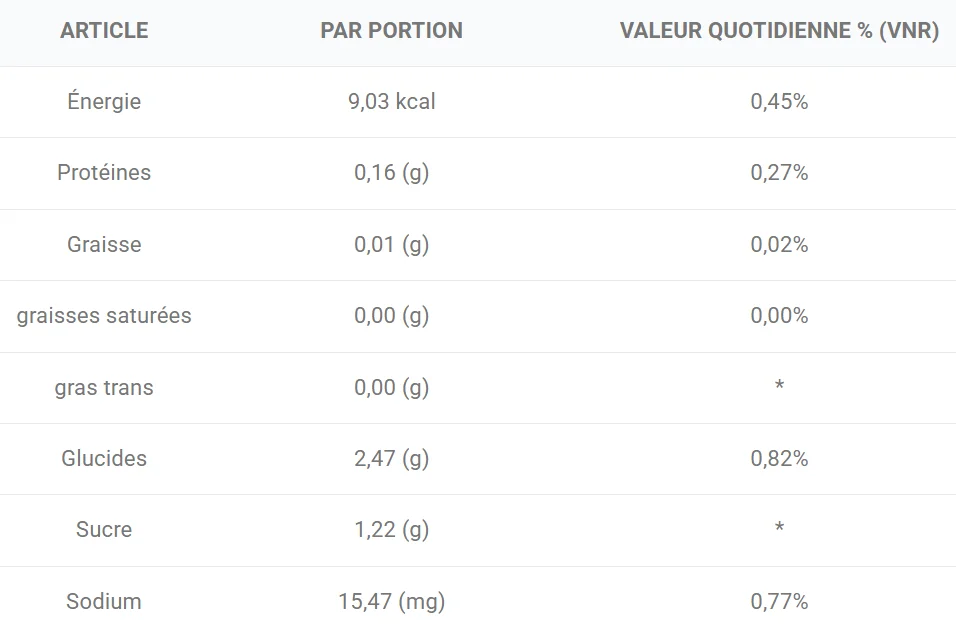The image size is (956, 635).
Task: Click the 1,22 (g) sugar amount
Action: [391, 530]
